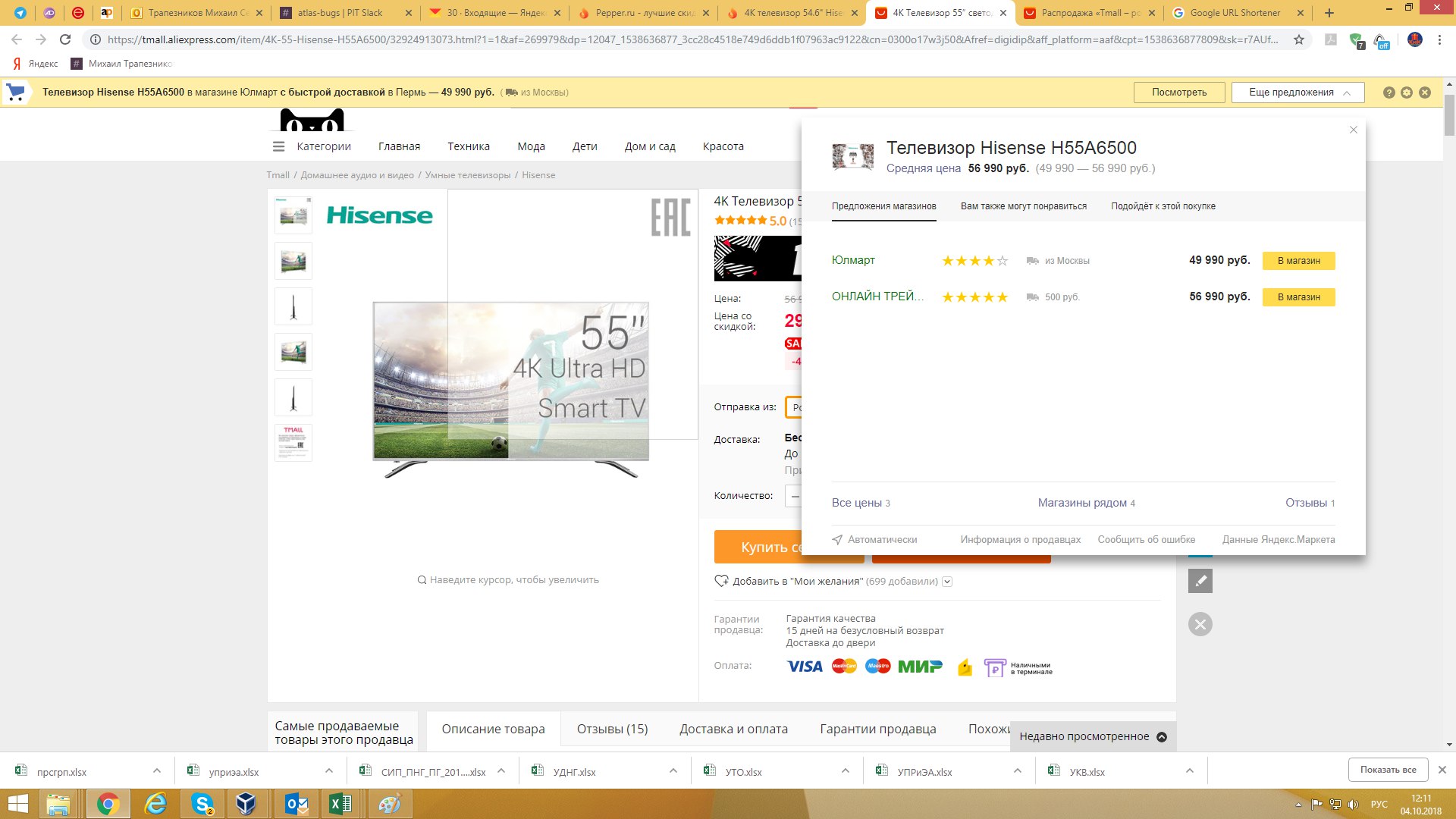Open download options for УДНГ.xlsx
This screenshot has width=1456, height=819.
673,771
